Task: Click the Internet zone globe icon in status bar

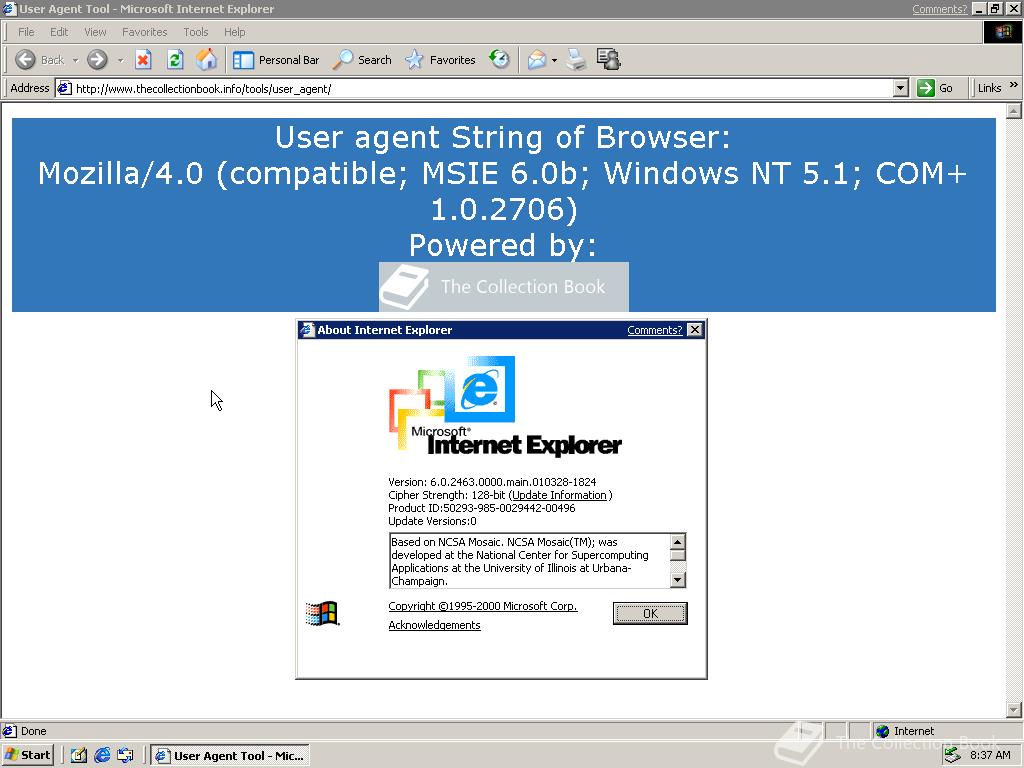Action: 882,731
